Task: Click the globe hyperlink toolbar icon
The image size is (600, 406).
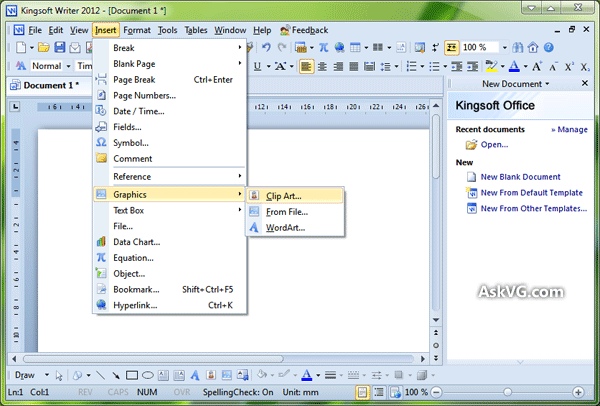Action: click(x=339, y=47)
